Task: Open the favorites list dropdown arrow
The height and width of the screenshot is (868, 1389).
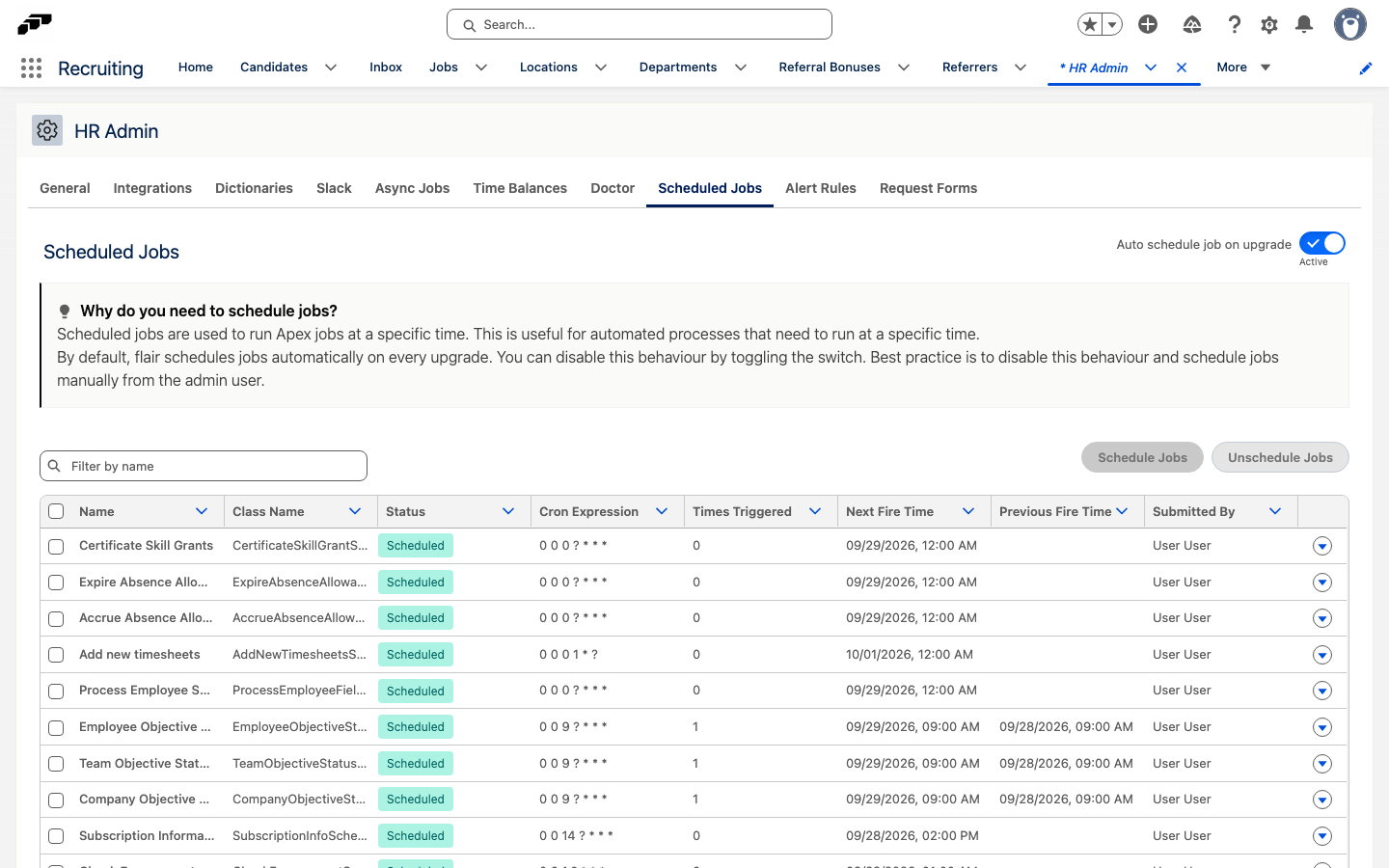Action: click(x=1112, y=24)
